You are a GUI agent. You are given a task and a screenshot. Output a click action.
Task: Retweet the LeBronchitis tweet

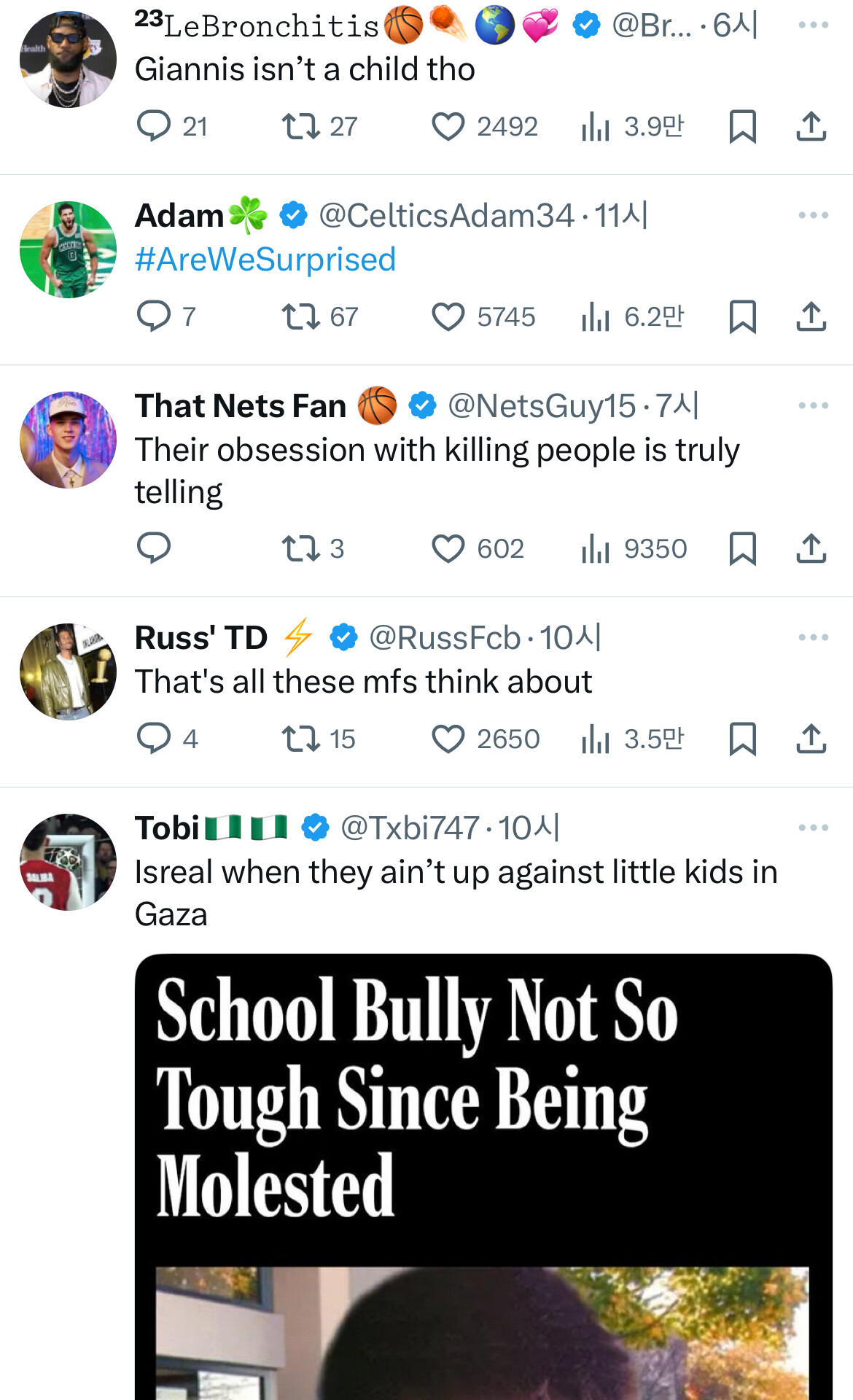tap(301, 126)
